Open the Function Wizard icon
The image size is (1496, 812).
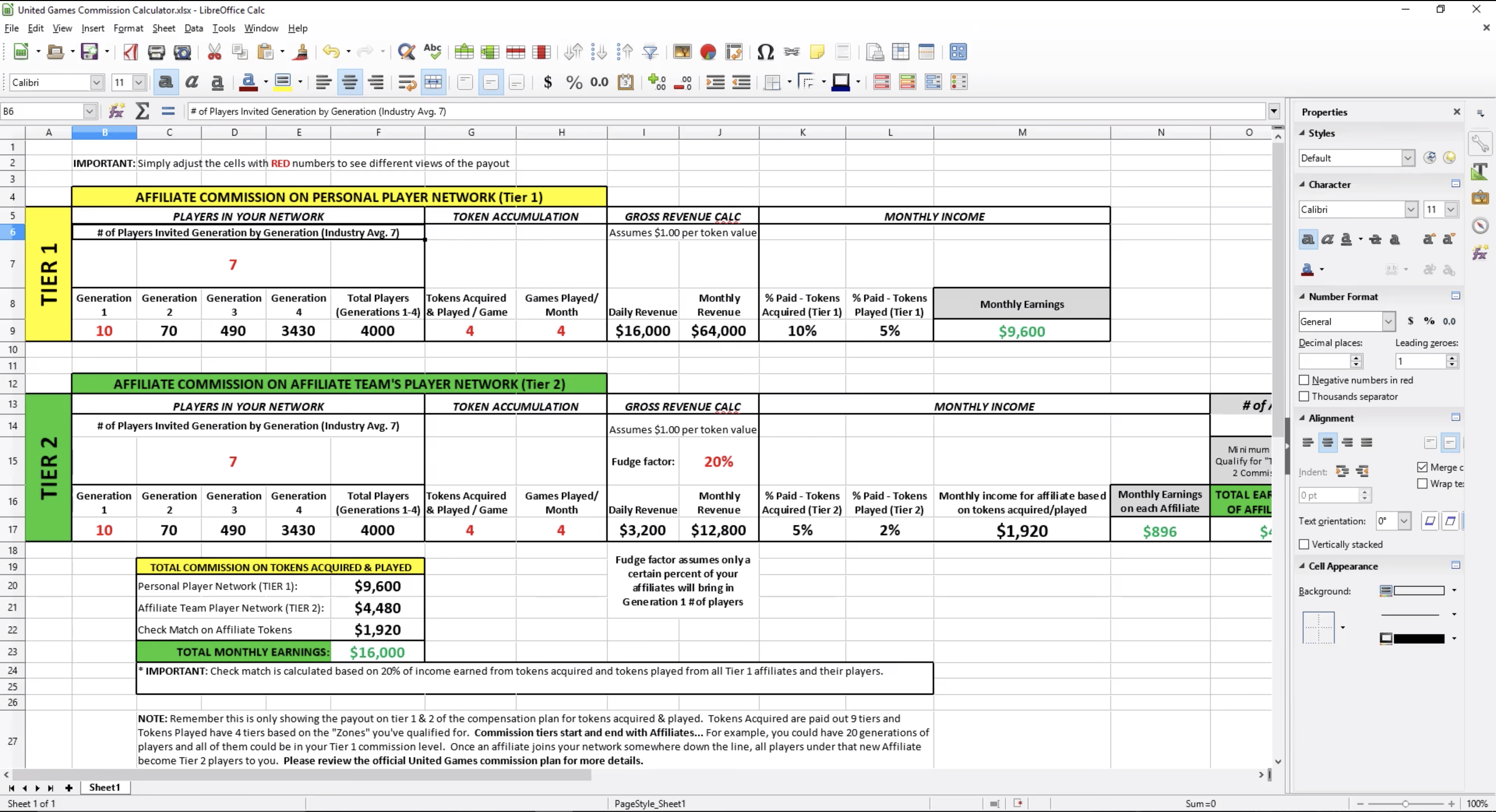pyautogui.click(x=117, y=111)
